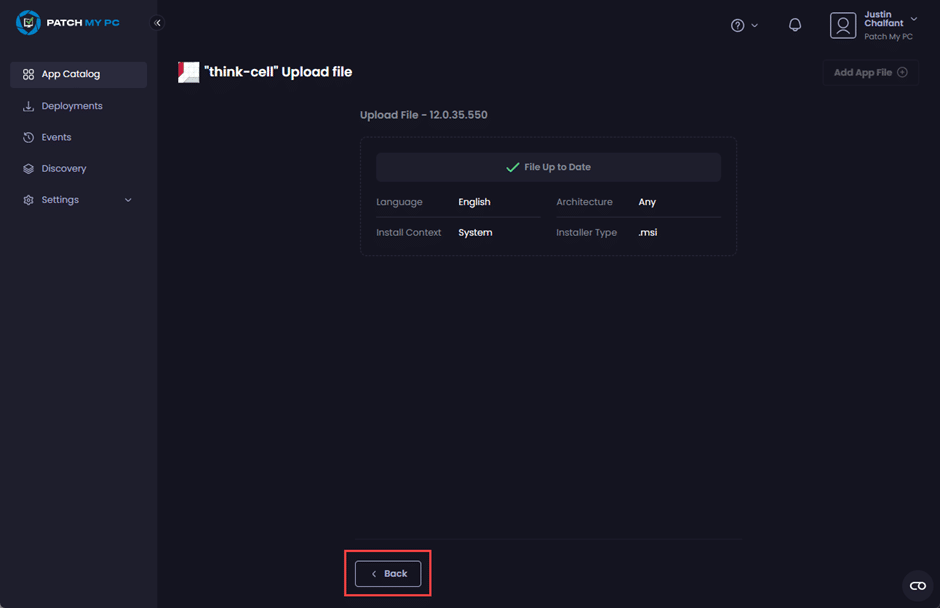Click the Patch My PC logo

pyautogui.click(x=67, y=23)
